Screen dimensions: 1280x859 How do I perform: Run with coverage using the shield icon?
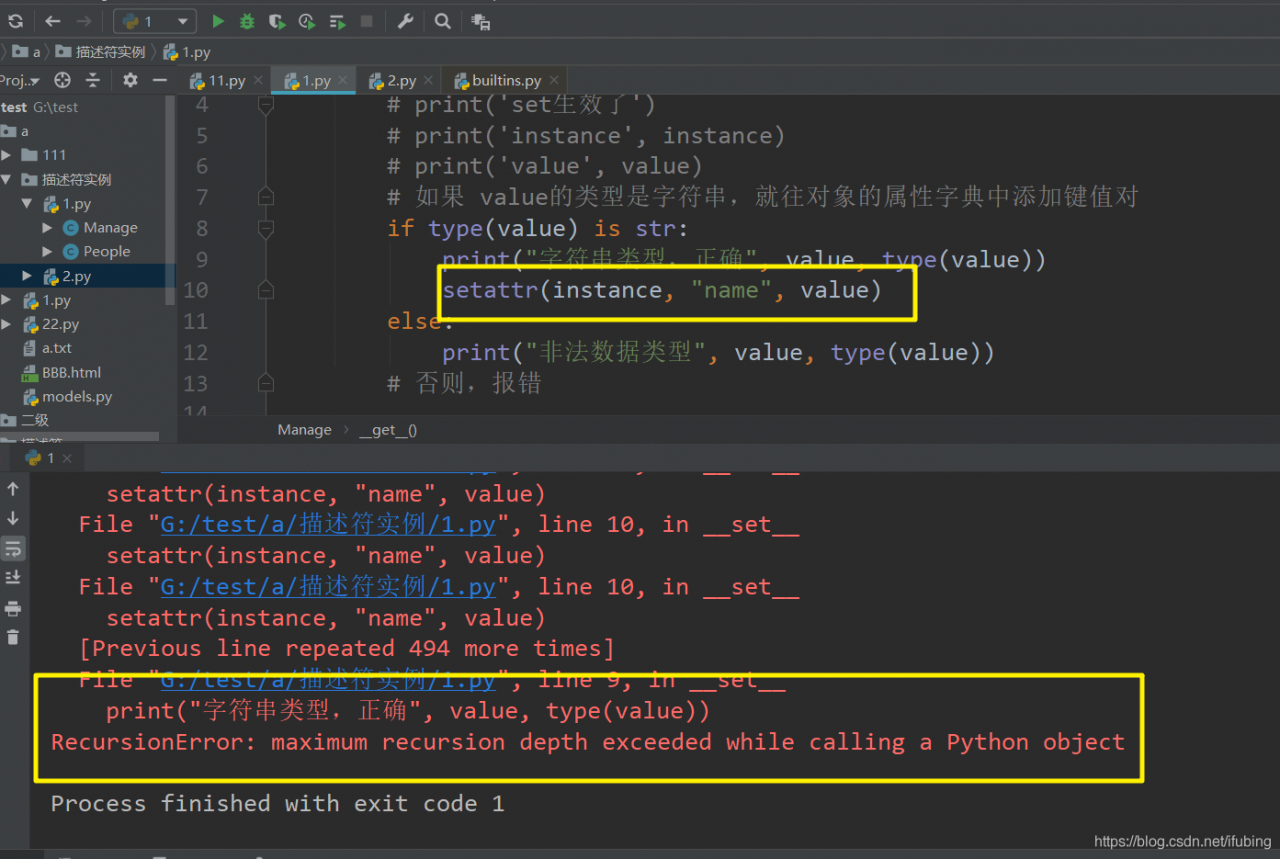point(277,21)
